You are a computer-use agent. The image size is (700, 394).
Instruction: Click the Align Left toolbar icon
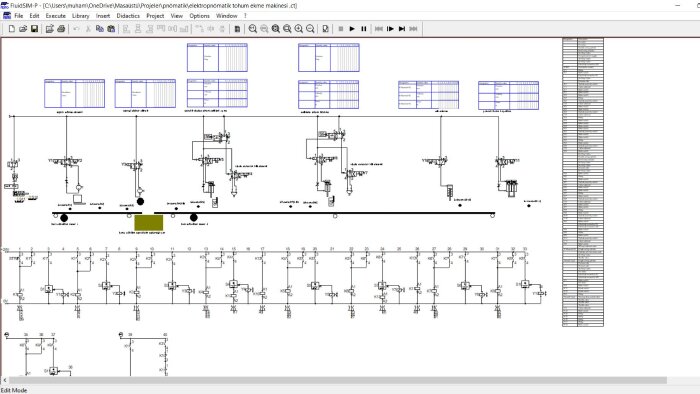point(126,29)
